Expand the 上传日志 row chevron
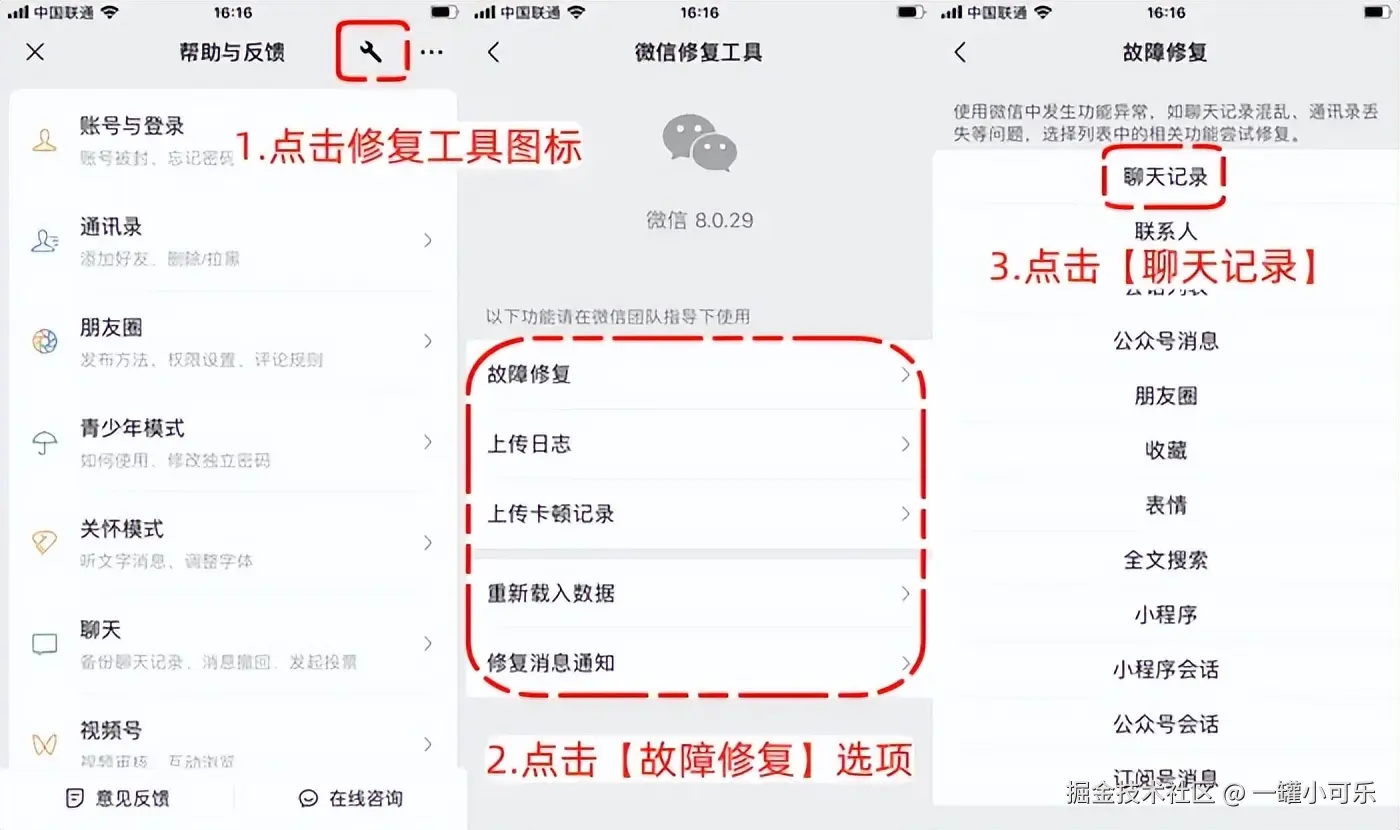 pyautogui.click(x=905, y=444)
